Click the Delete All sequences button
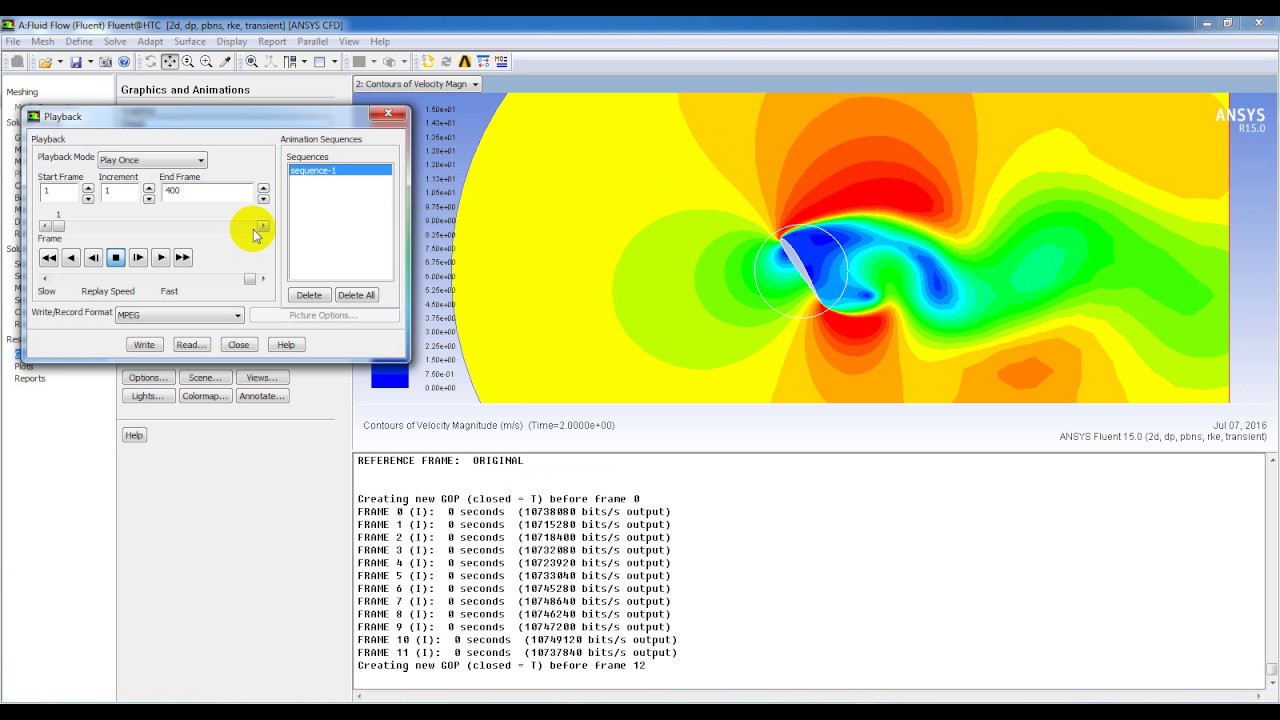The height and width of the screenshot is (720, 1280). pos(356,295)
